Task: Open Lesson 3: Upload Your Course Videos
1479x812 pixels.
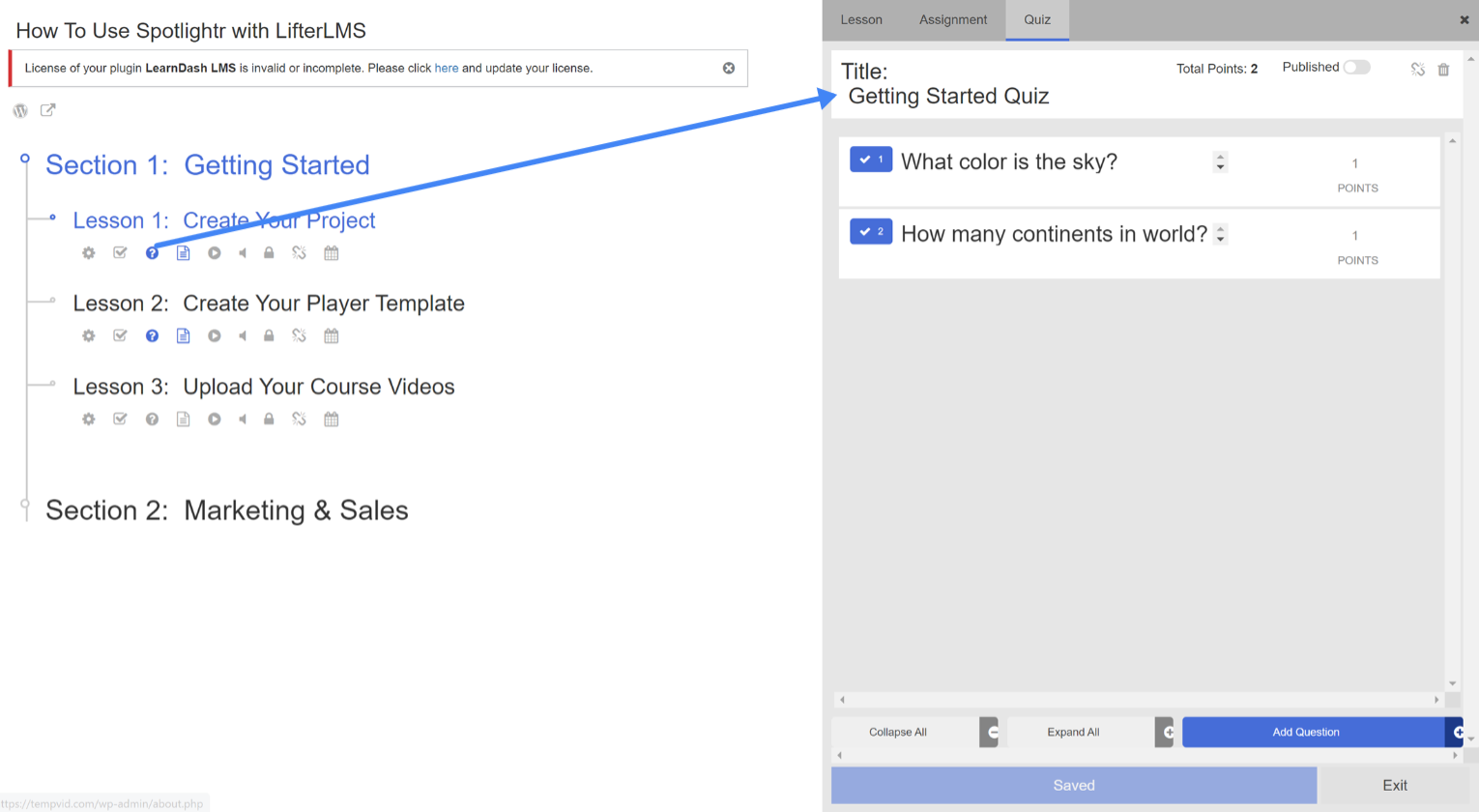Action: pyautogui.click(x=264, y=387)
